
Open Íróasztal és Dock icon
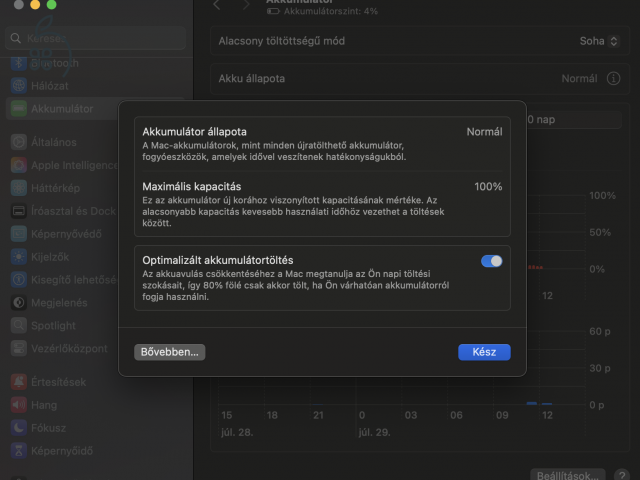click(19, 211)
